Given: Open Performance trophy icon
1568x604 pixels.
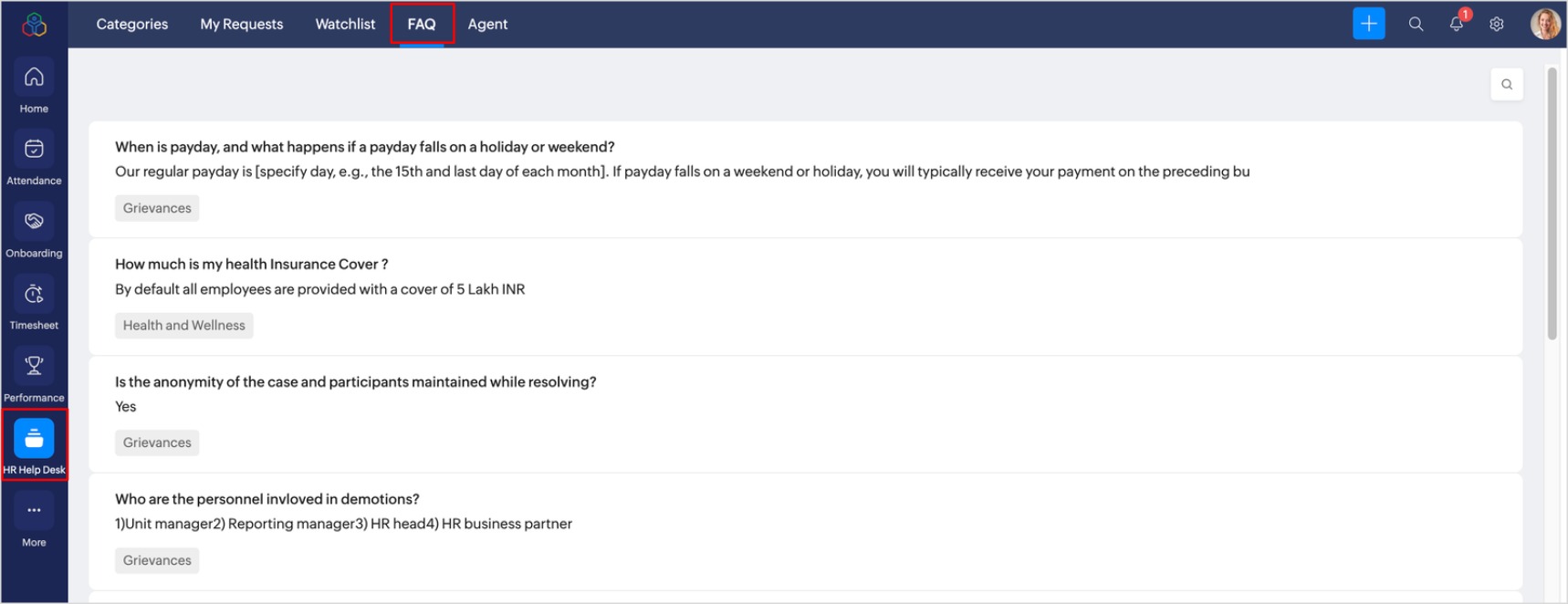Looking at the screenshot, I should pyautogui.click(x=34, y=367).
